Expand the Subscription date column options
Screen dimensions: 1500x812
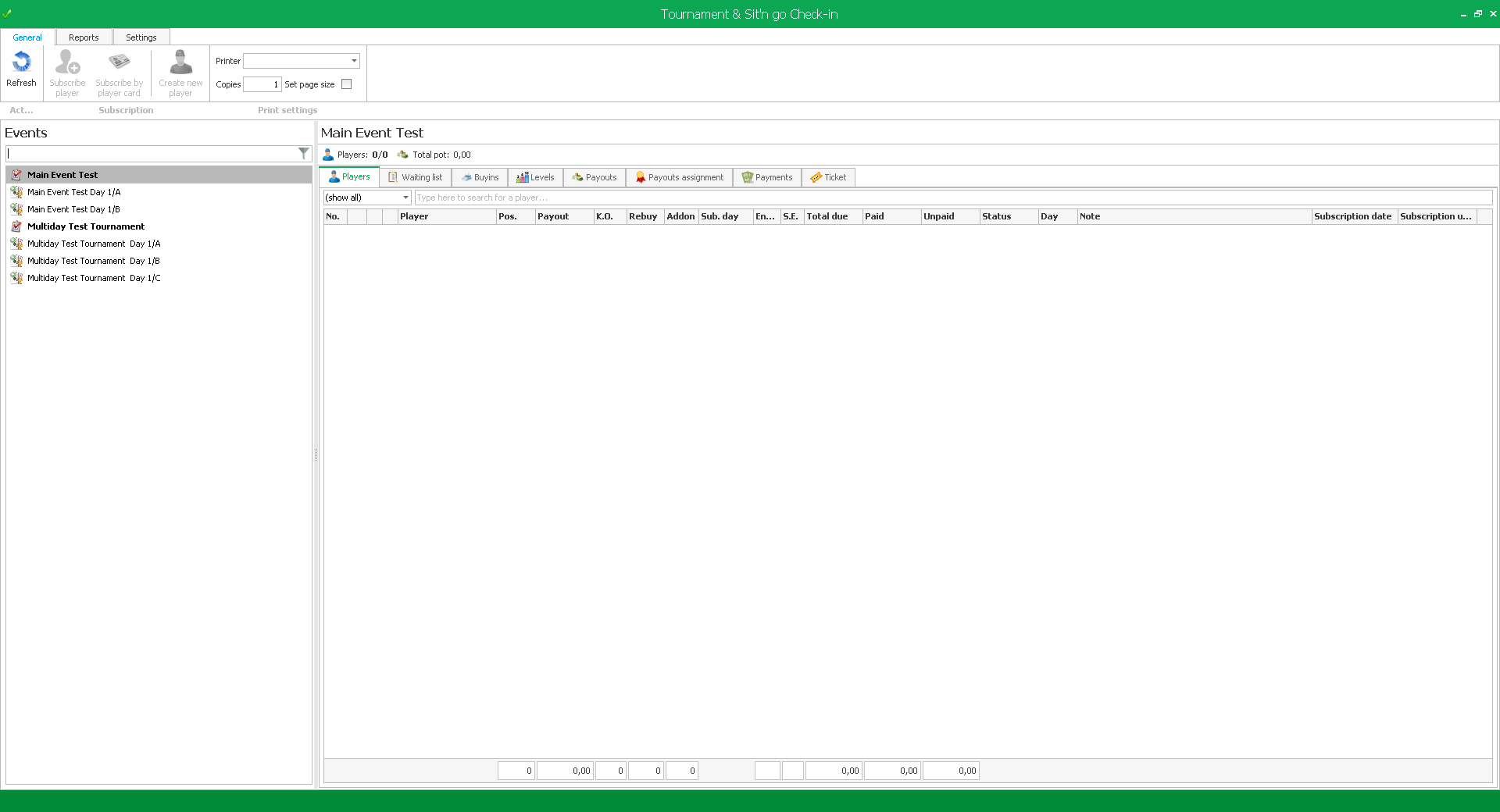coord(1352,216)
